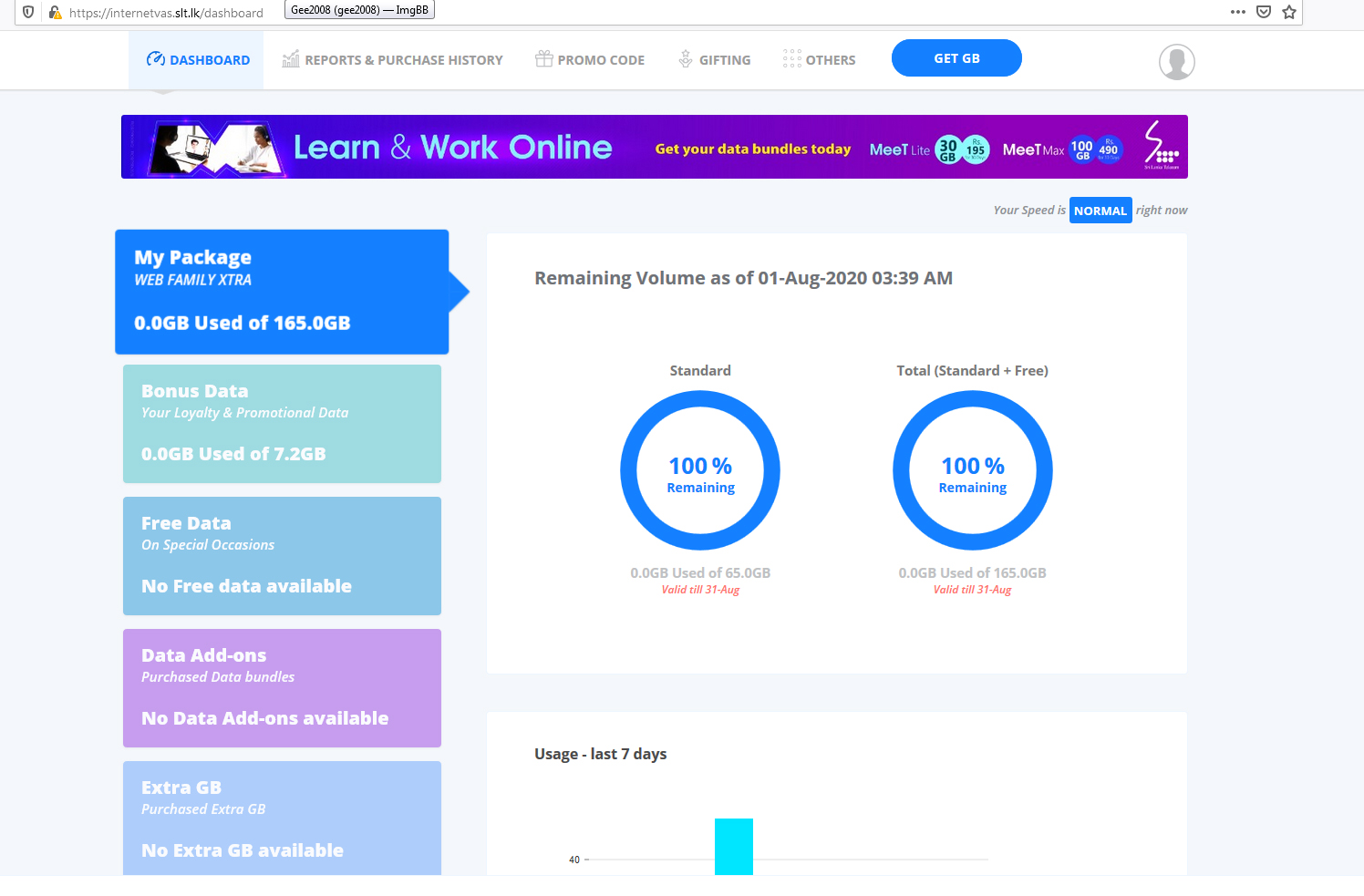Screen dimensions: 1364x896
Task: Open the Learn & Work Online banner
Action: pos(655,147)
